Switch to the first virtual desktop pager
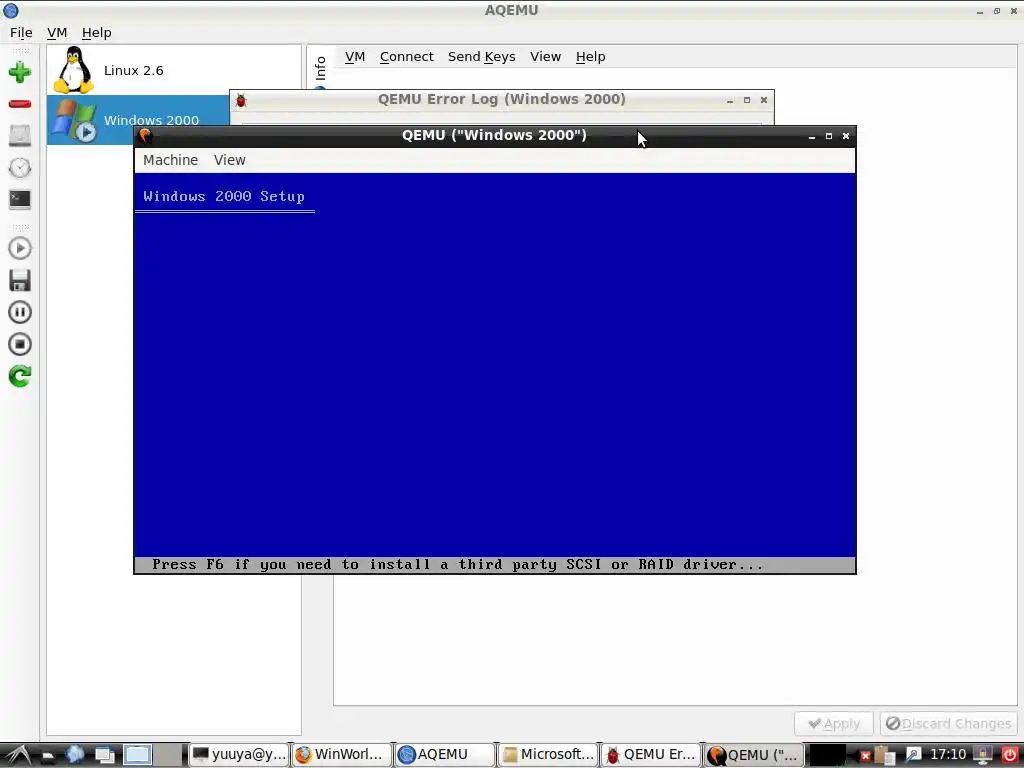1024x768 pixels. (137, 755)
